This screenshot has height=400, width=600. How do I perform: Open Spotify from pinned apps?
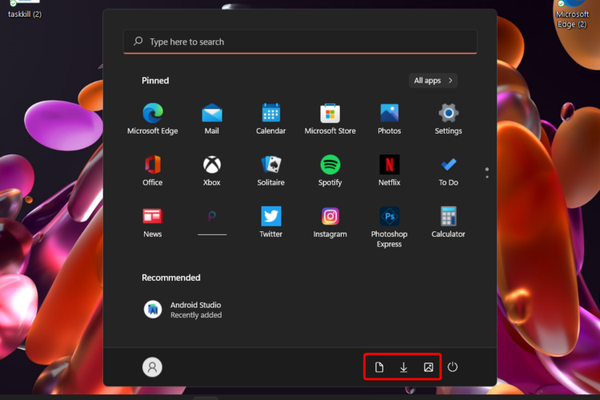(330, 170)
